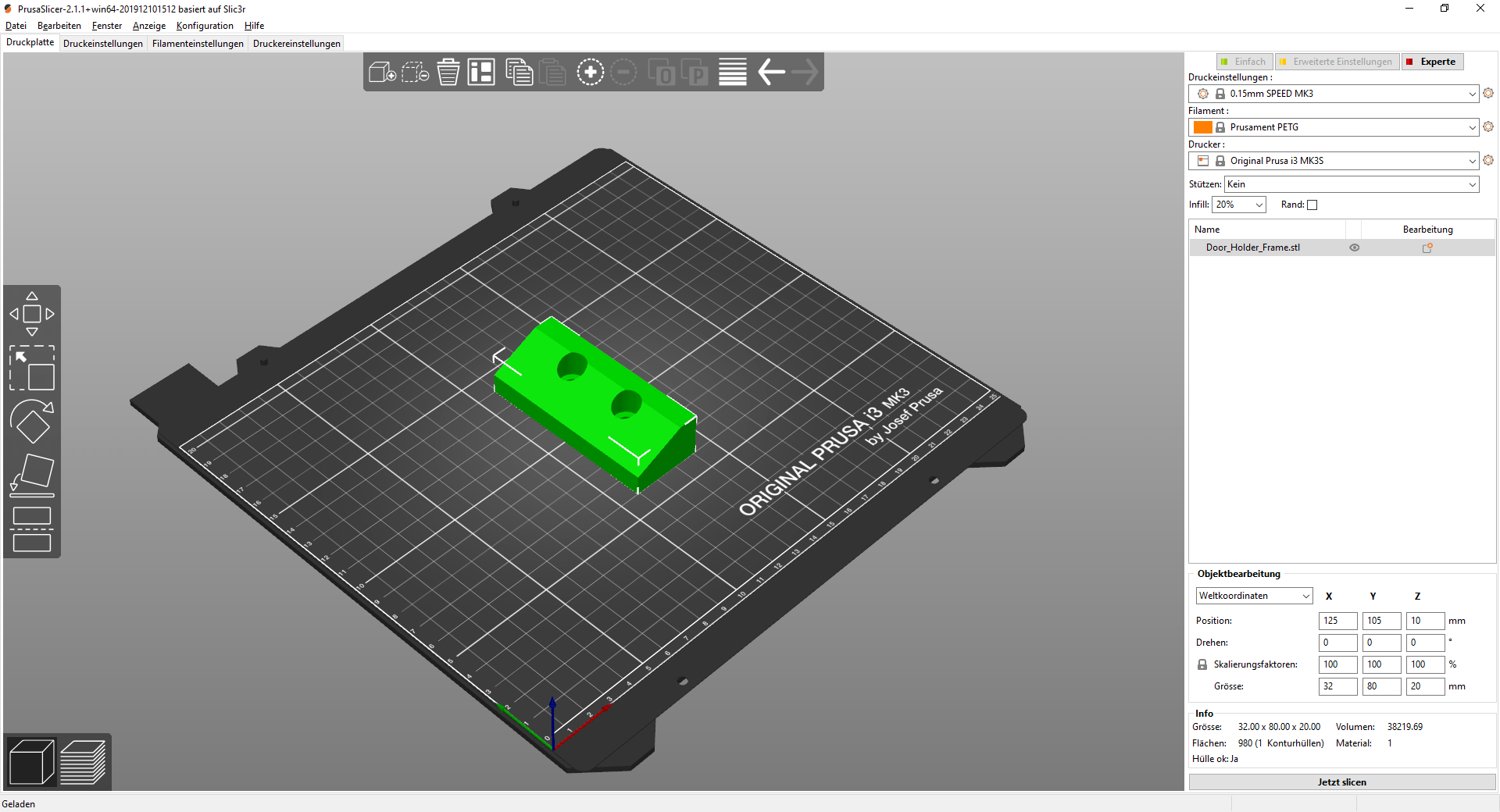The width and height of the screenshot is (1500, 812).
Task: Select the Move tool in left toolbar
Action: click(x=32, y=314)
